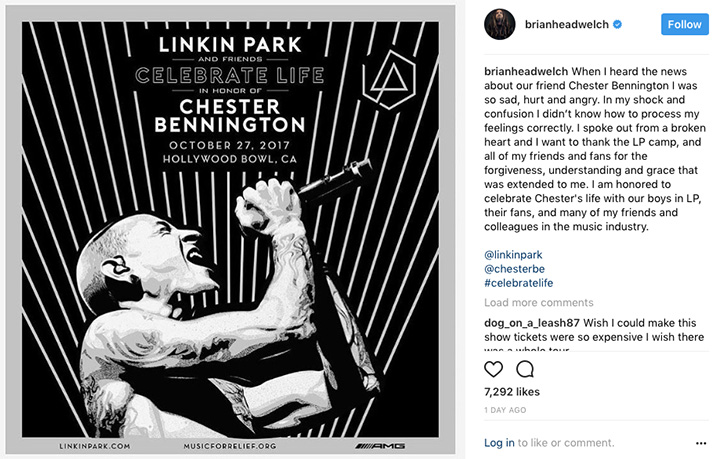The image size is (720, 459).
Task: View the 7,292 likes list
Action: 511,394
